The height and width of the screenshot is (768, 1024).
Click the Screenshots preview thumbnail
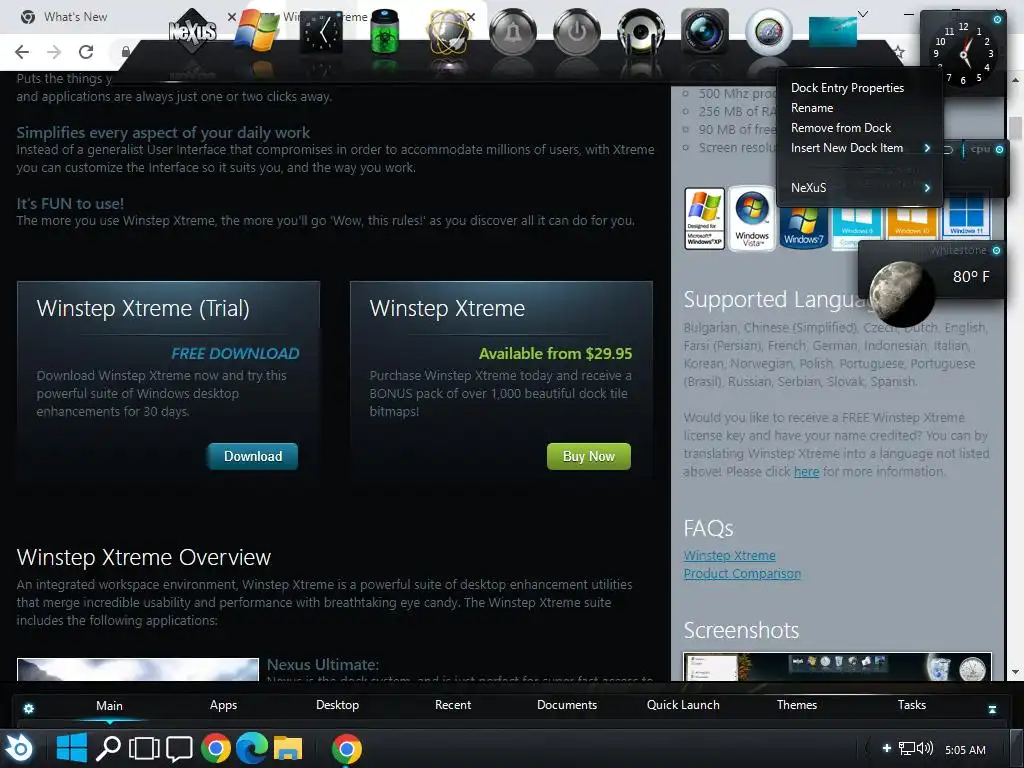click(837, 666)
